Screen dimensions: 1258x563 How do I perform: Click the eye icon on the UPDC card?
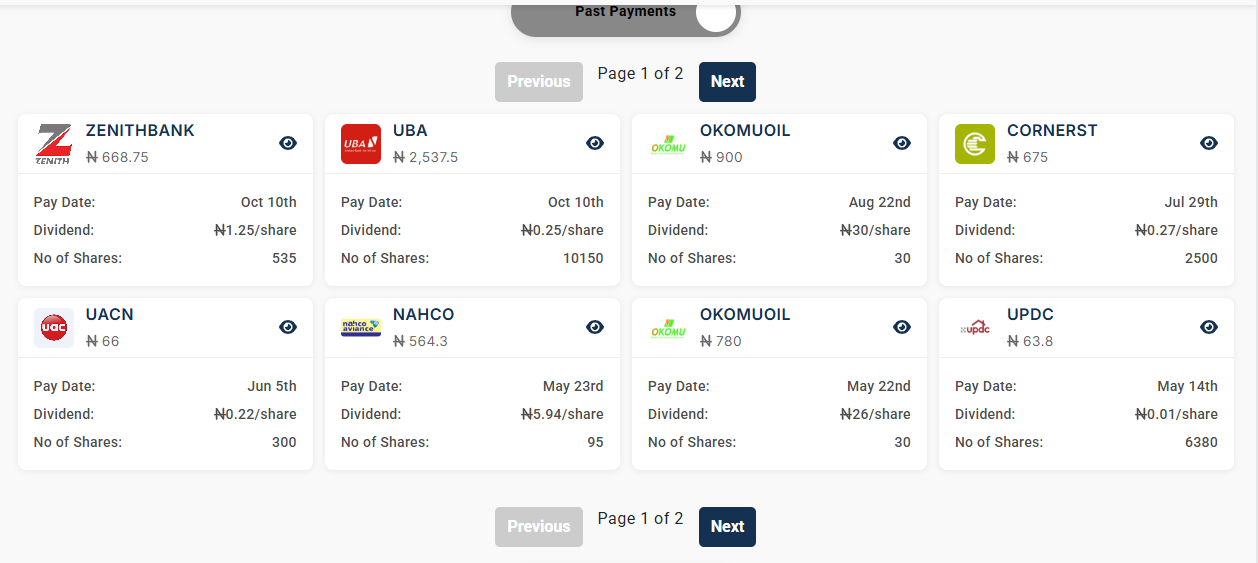1209,327
